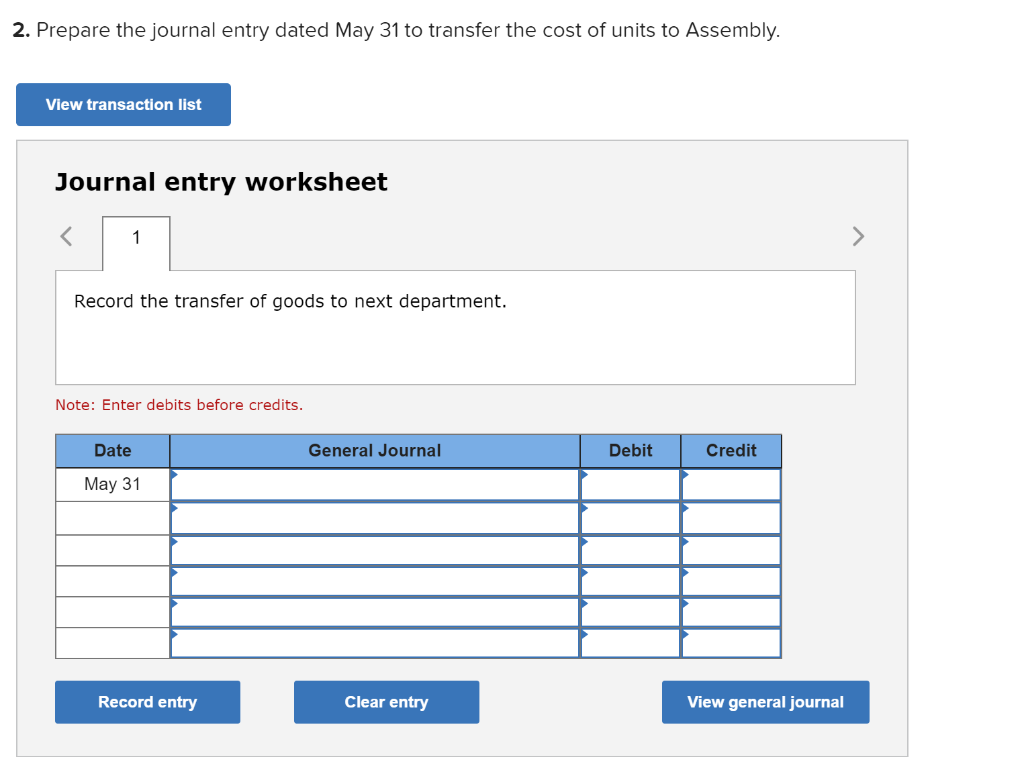Click View transaction list
Image resolution: width=1024 pixels, height=782 pixels.
(123, 104)
